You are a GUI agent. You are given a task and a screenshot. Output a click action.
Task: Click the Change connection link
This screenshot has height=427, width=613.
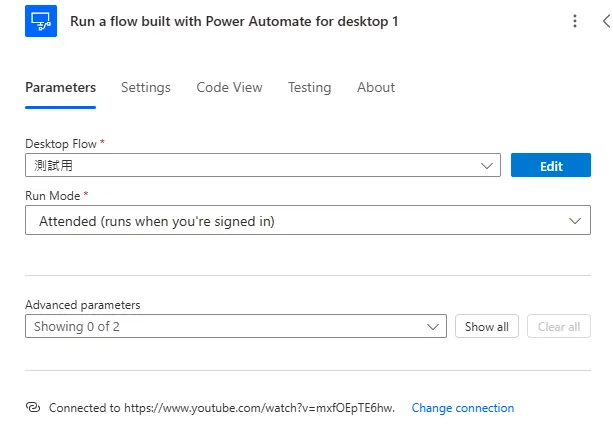point(463,408)
